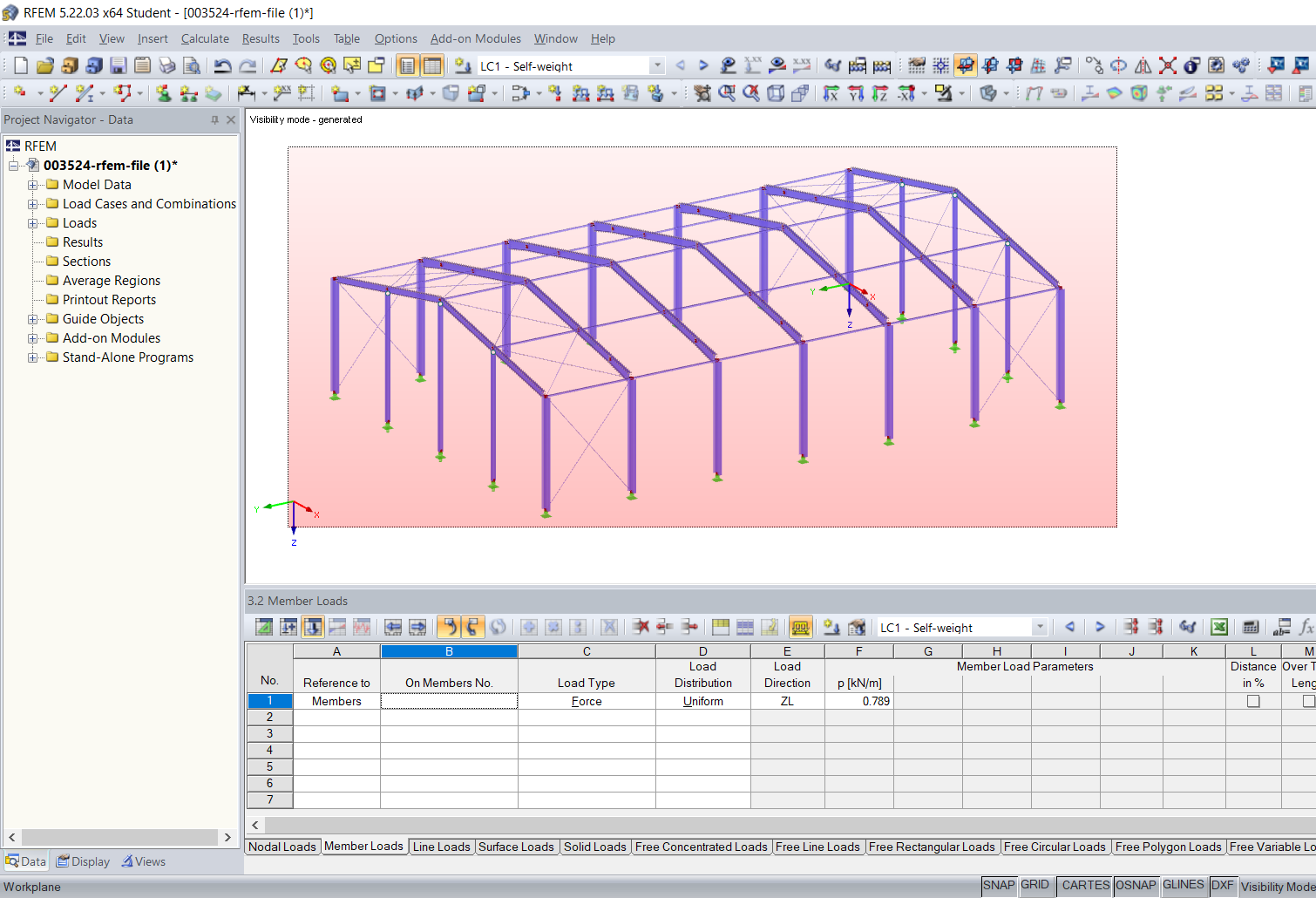This screenshot has height=898, width=1316.
Task: Expand the Model Data tree node
Action: click(x=32, y=185)
